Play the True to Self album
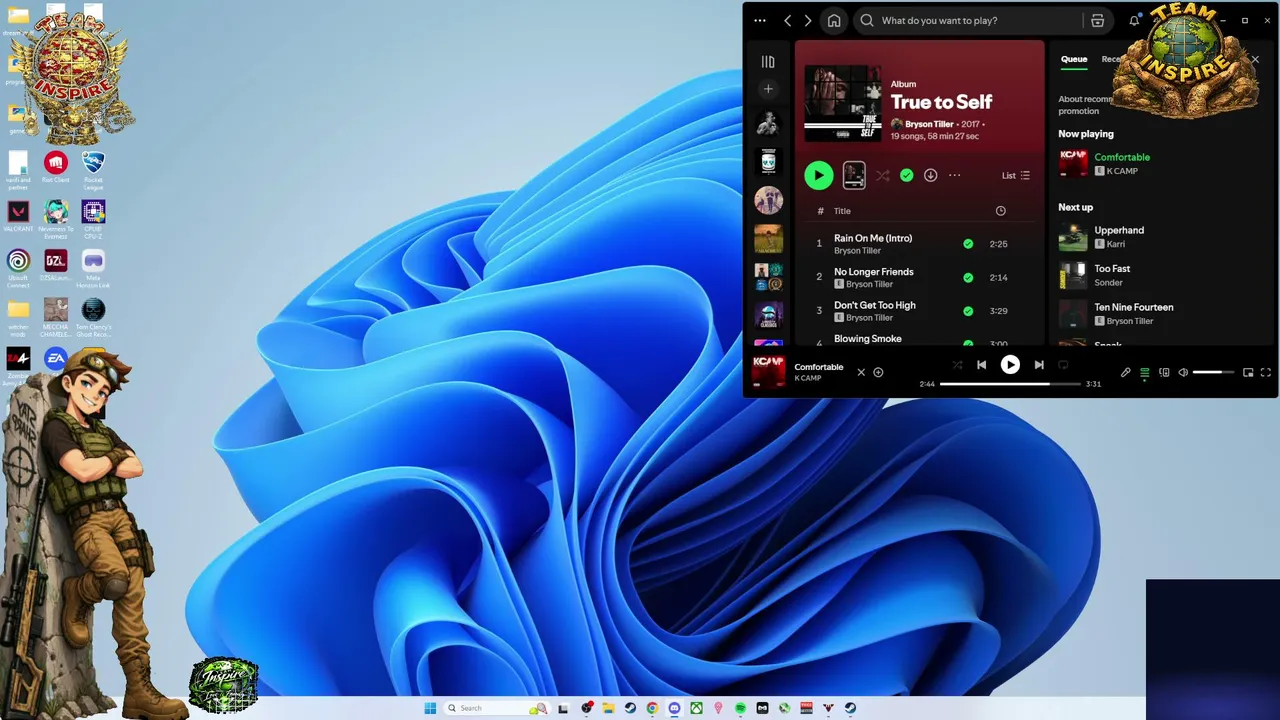Image resolution: width=1280 pixels, height=720 pixels. click(x=819, y=175)
